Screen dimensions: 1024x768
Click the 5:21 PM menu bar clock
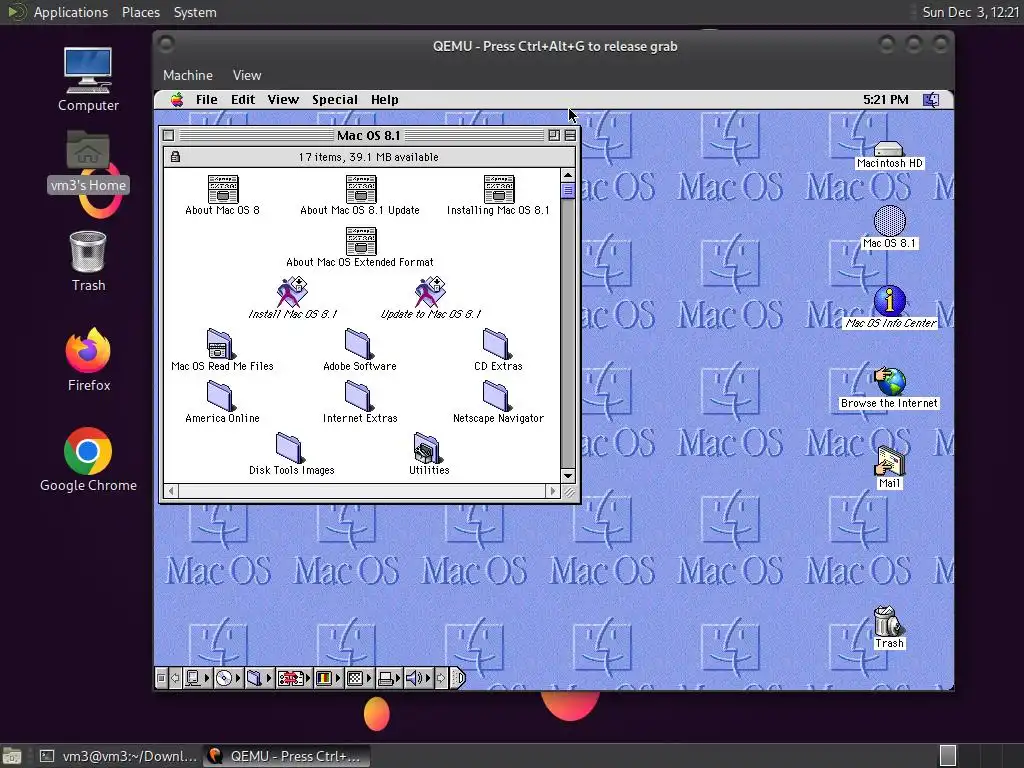(x=886, y=100)
